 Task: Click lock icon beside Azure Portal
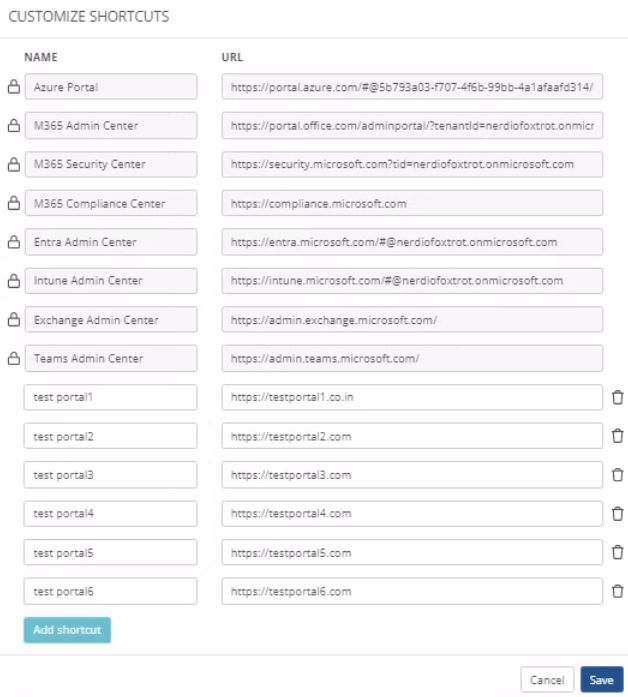[x=14, y=87]
